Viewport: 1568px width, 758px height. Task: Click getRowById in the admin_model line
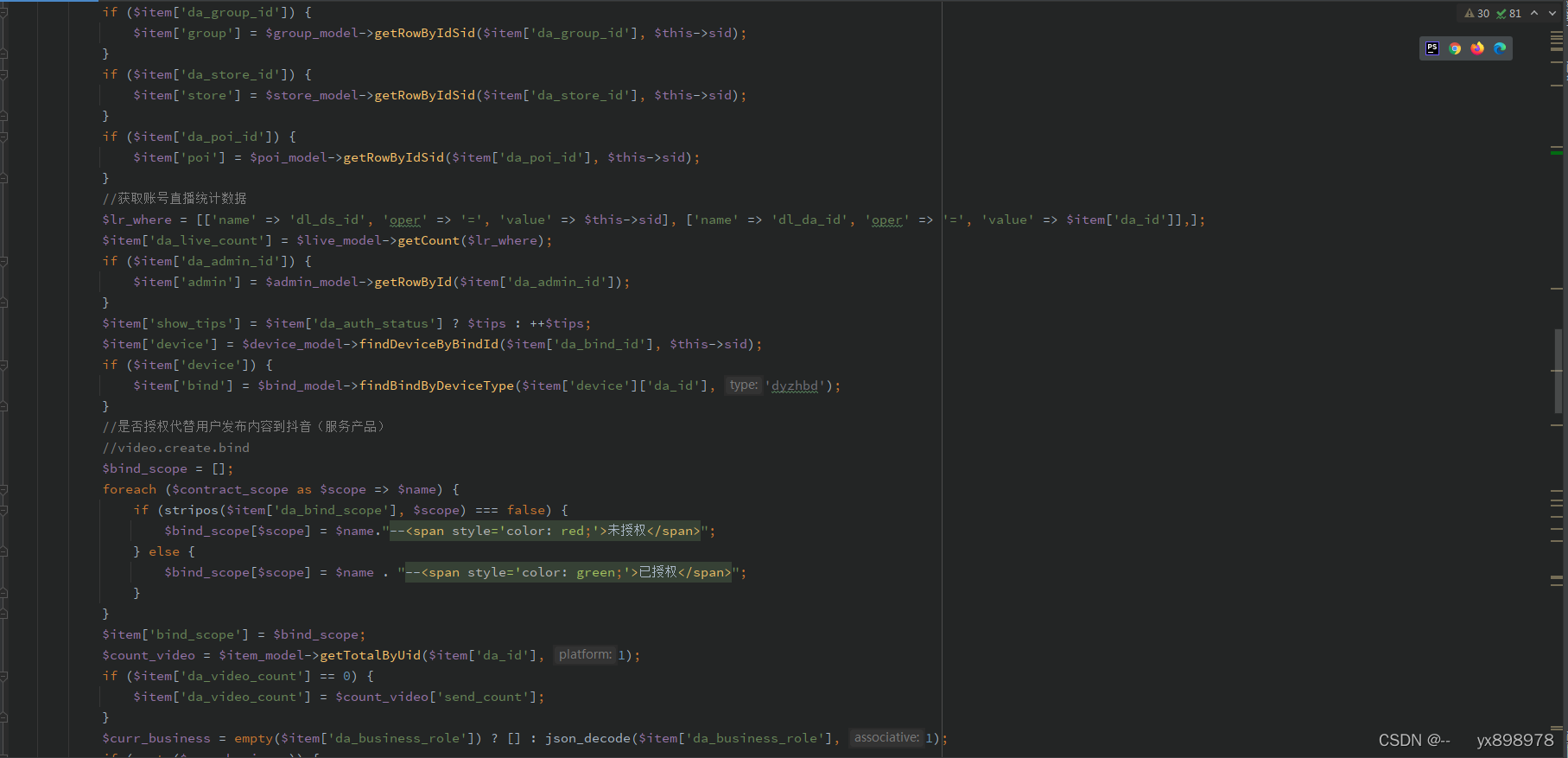413,283
